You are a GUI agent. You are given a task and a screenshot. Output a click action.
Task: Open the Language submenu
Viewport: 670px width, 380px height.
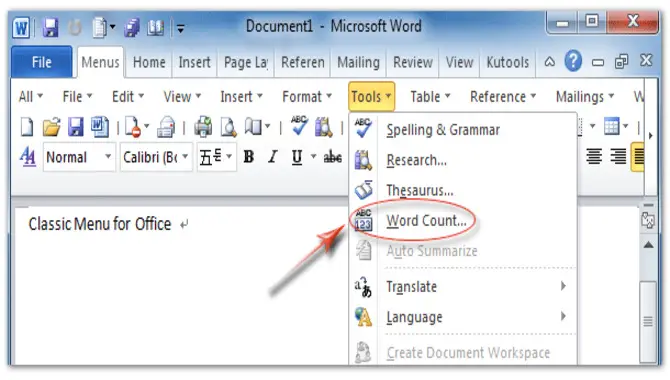463,317
